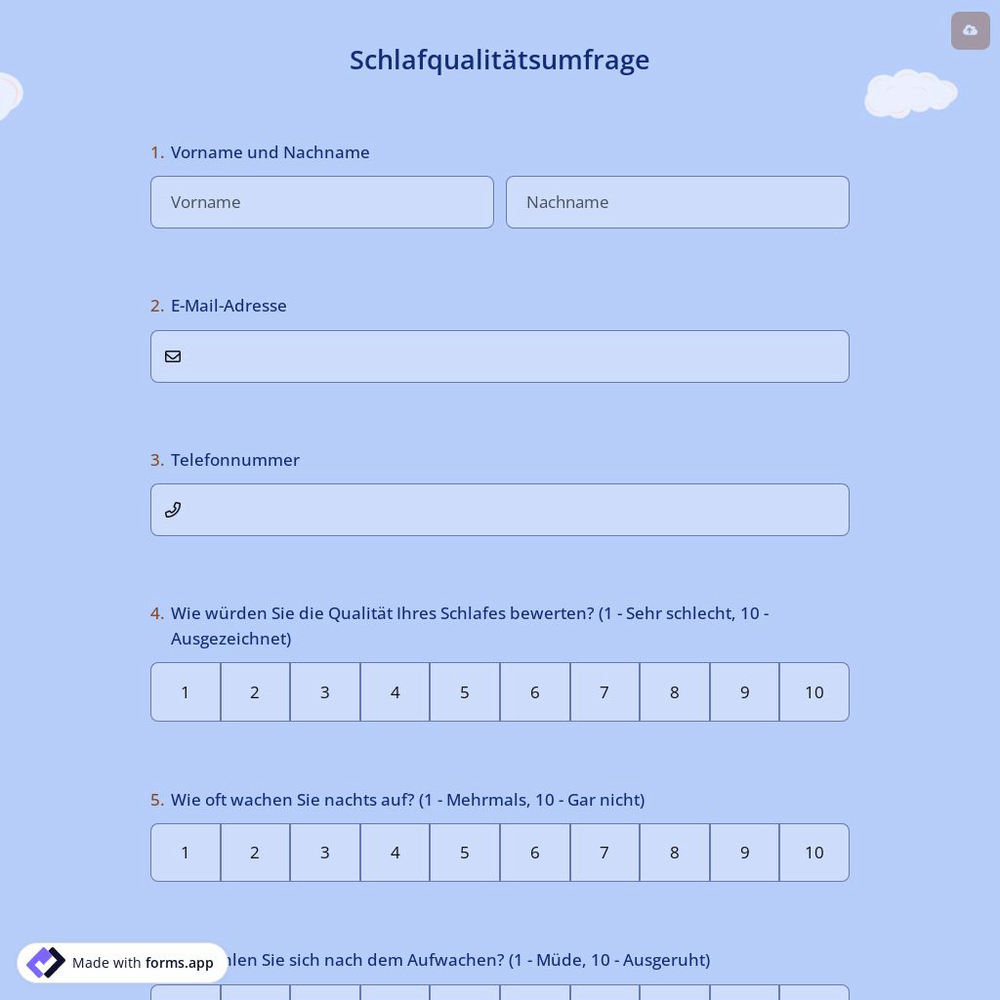Pick 6 on the 'Wie oft wachen Sie' scale

pyautogui.click(x=534, y=852)
